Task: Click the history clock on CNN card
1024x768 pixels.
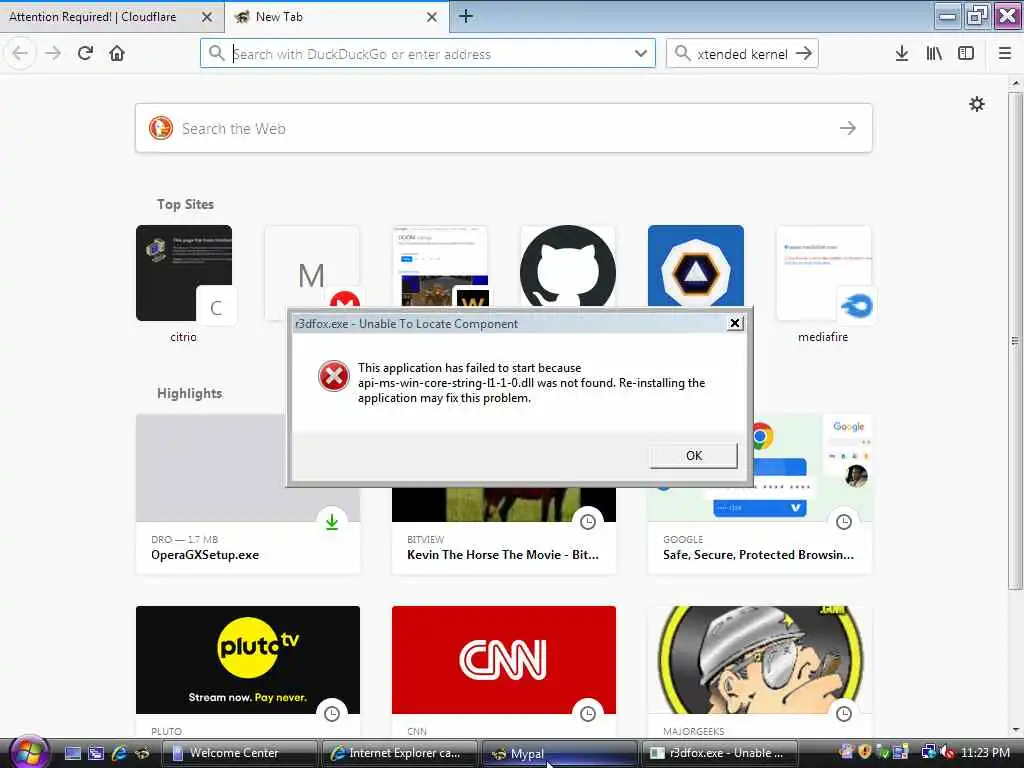Action: (x=588, y=713)
